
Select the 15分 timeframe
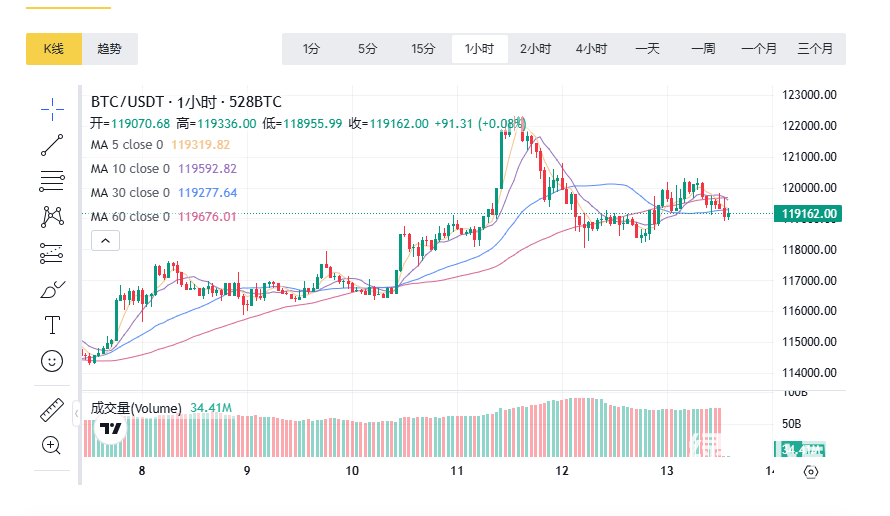423,49
